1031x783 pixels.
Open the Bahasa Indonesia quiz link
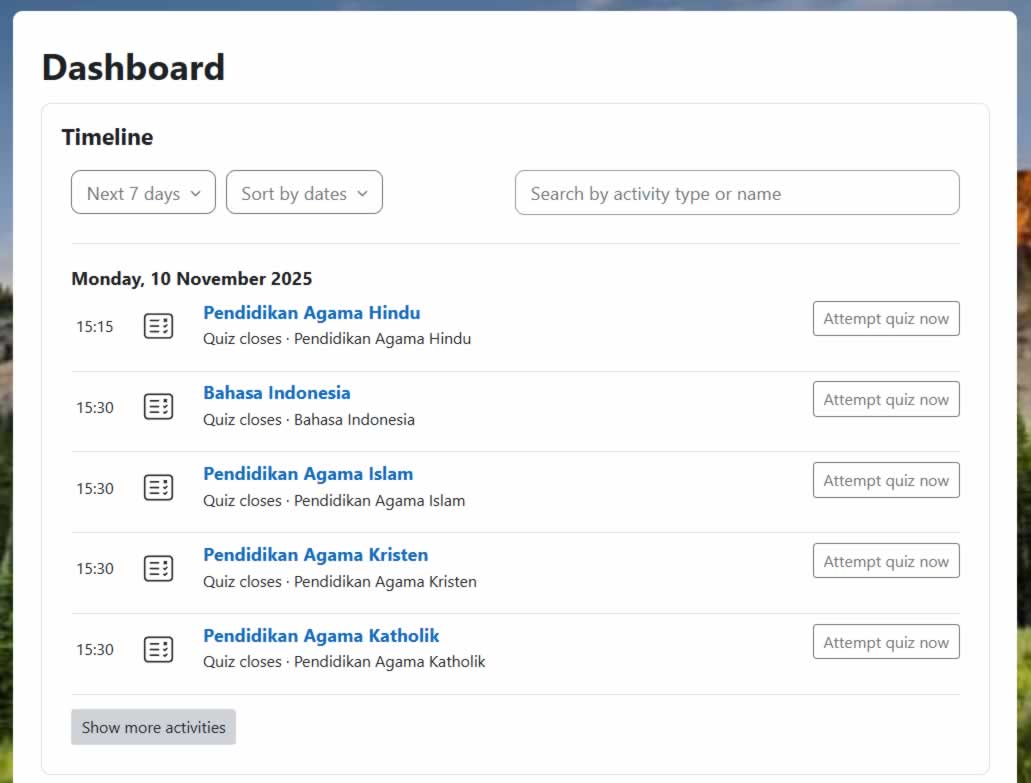point(276,393)
